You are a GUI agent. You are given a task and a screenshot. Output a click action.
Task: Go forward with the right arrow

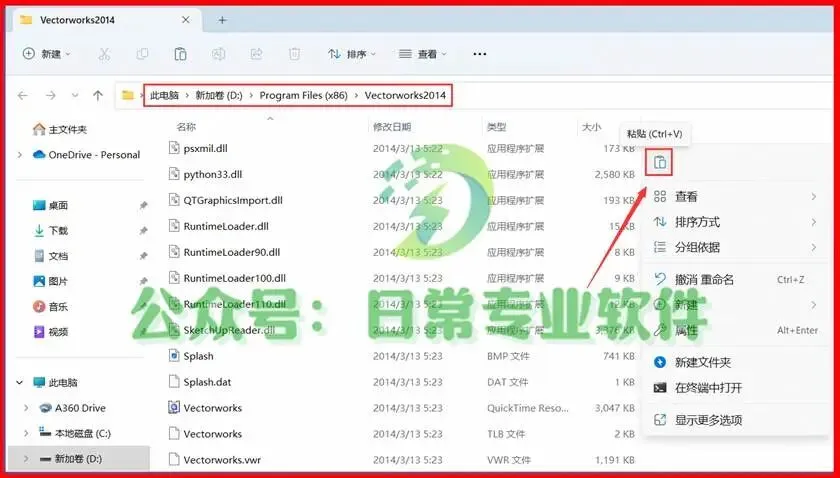tap(51, 95)
